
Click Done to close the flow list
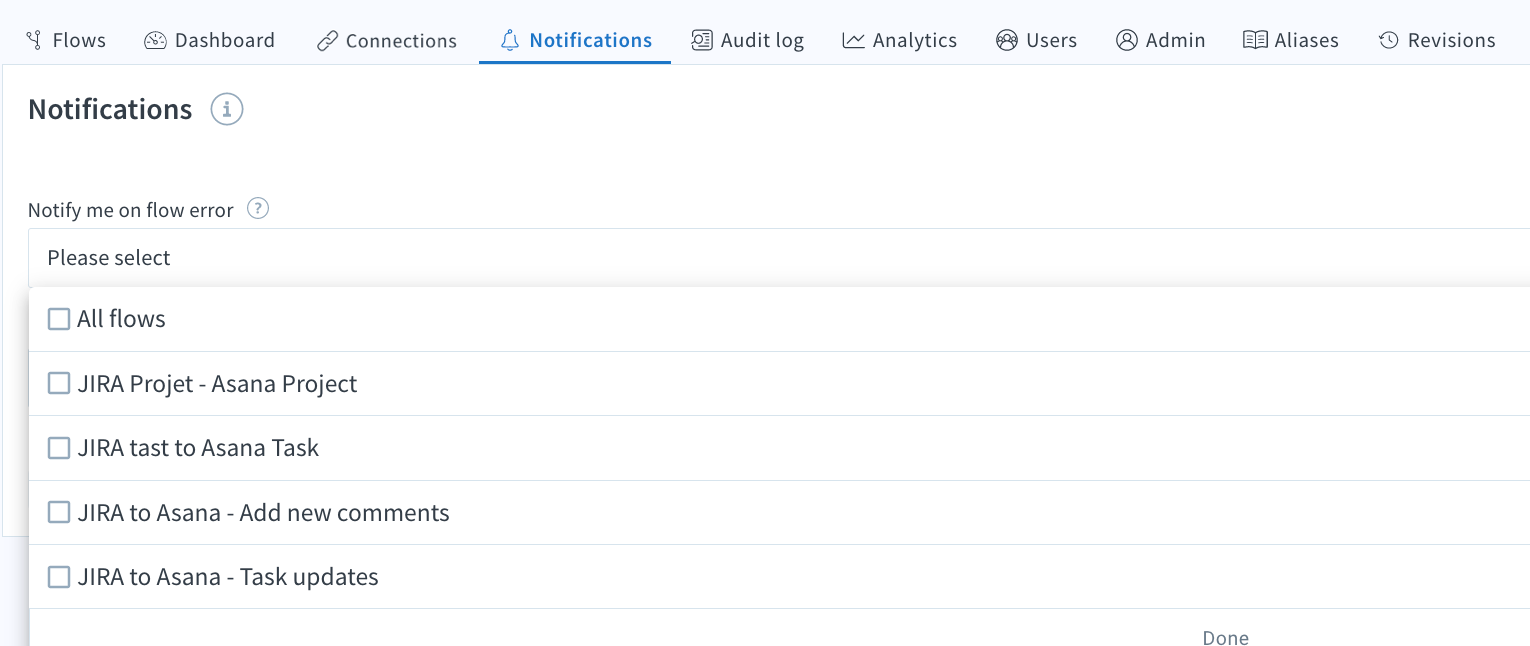point(1225,637)
